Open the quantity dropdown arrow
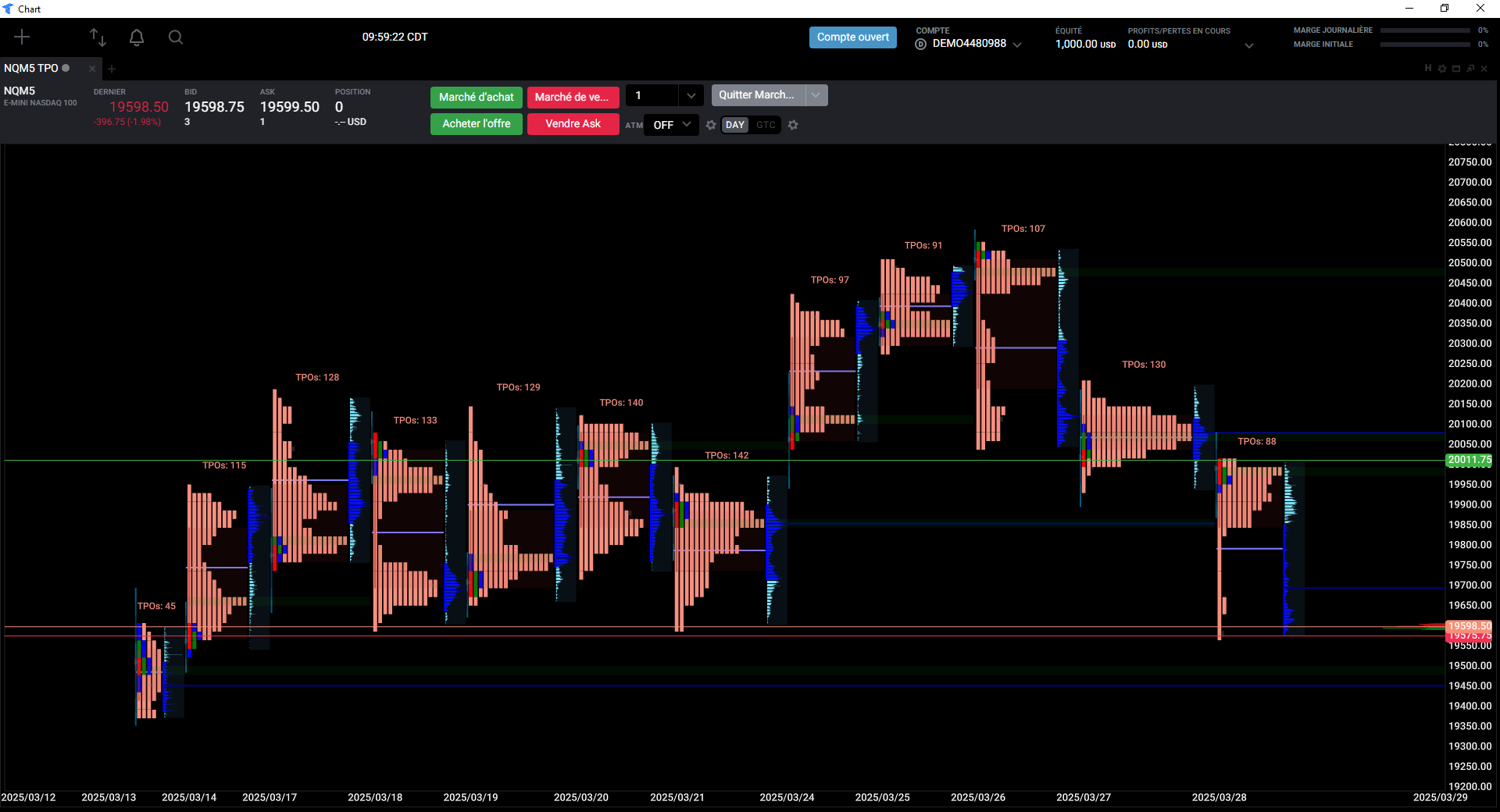The height and width of the screenshot is (812, 1500). tap(691, 96)
